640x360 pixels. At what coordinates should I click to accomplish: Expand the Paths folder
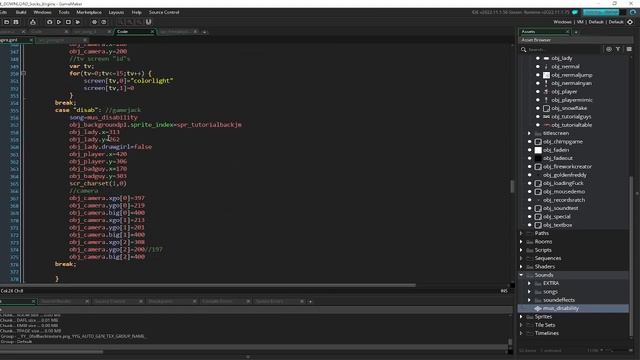click(x=521, y=233)
